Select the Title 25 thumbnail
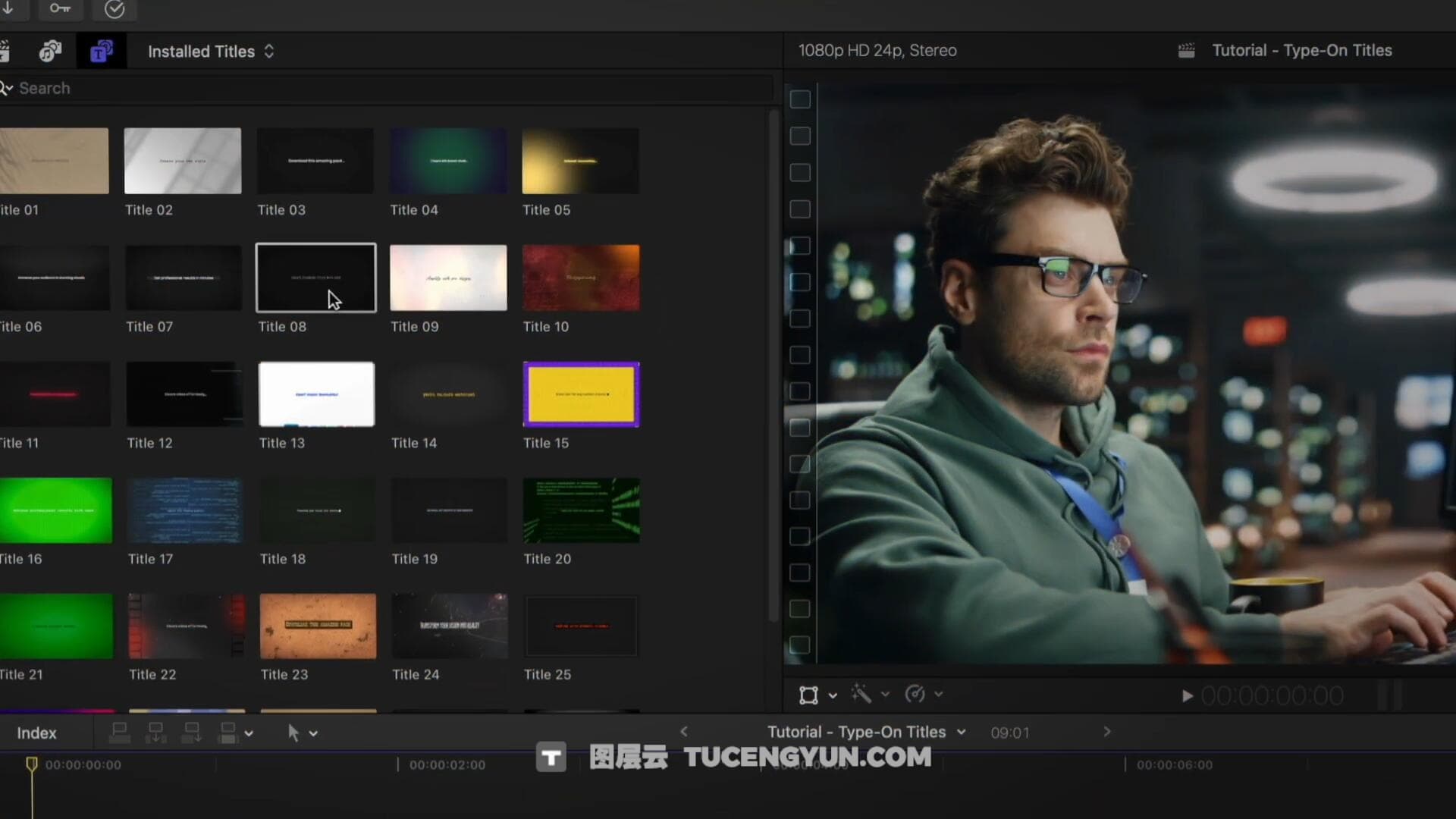 coord(582,626)
